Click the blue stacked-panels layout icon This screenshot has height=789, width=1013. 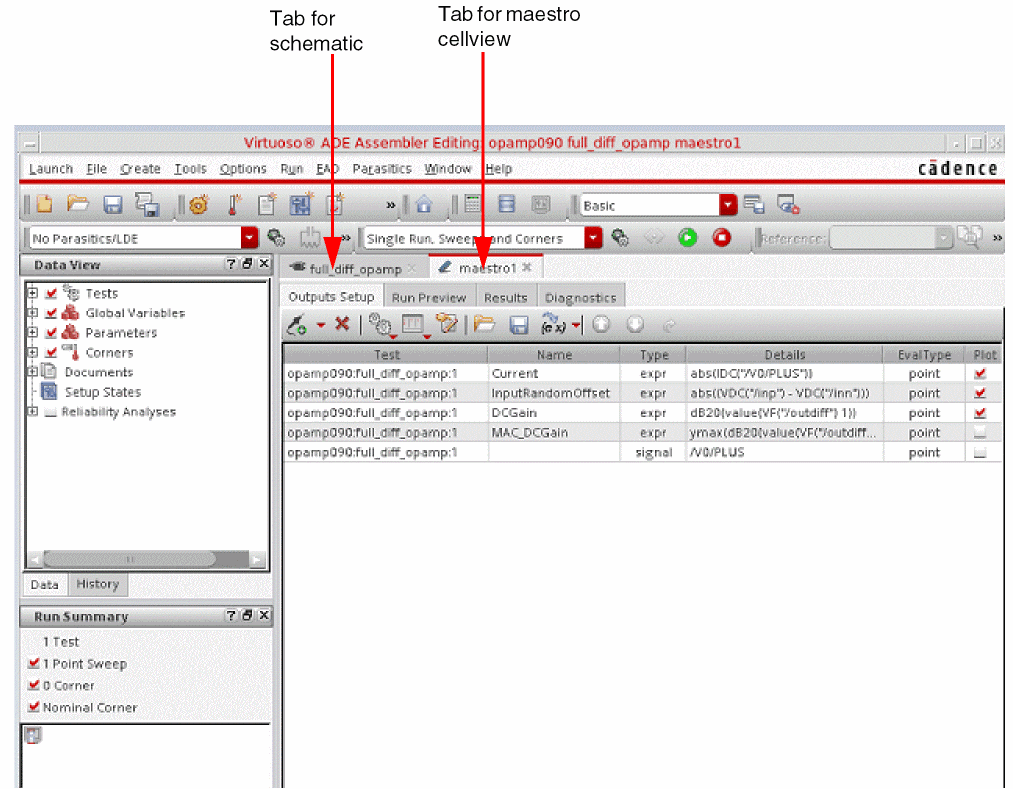(x=507, y=205)
